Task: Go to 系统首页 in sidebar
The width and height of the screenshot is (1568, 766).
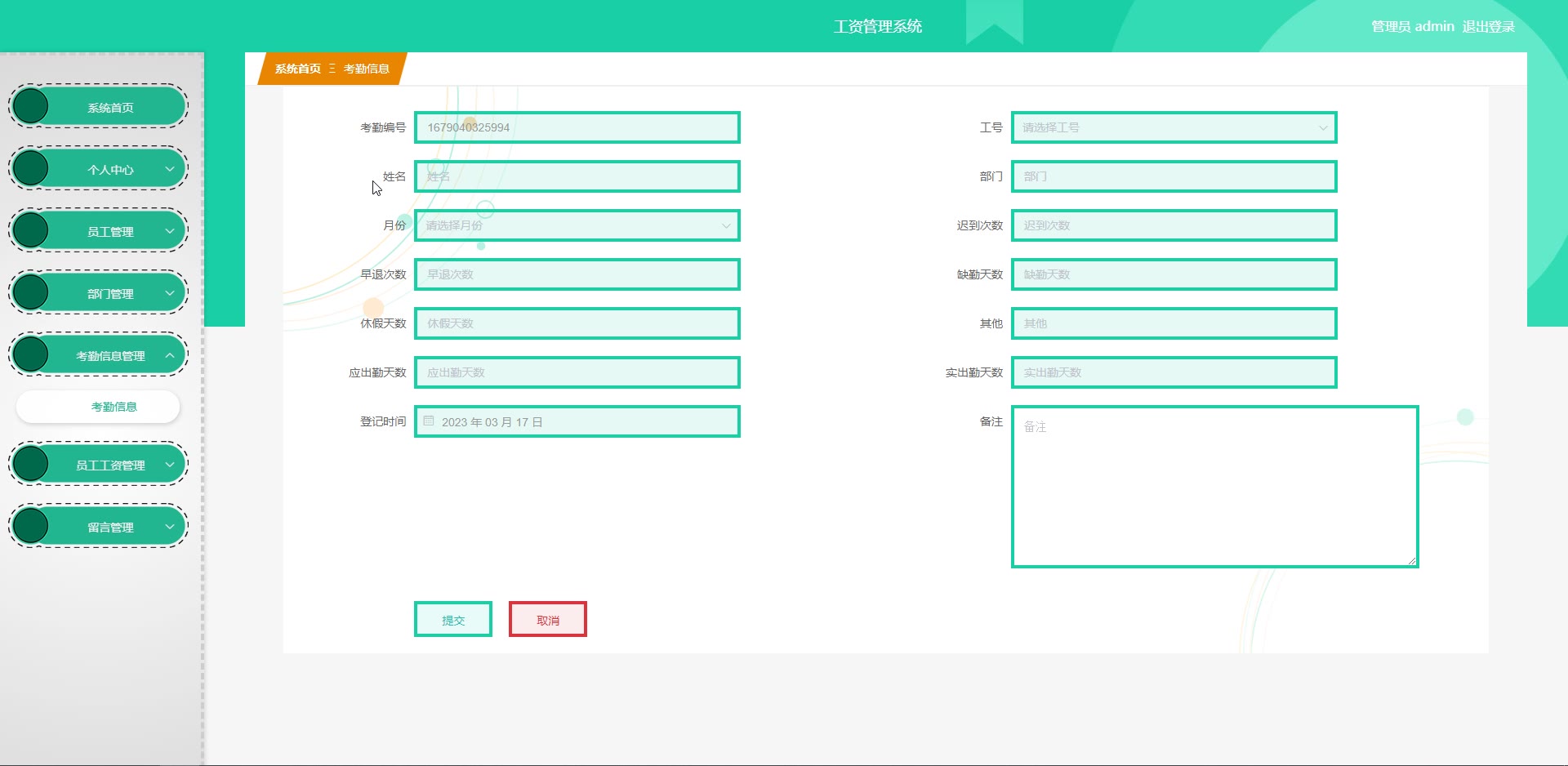Action: [98, 107]
